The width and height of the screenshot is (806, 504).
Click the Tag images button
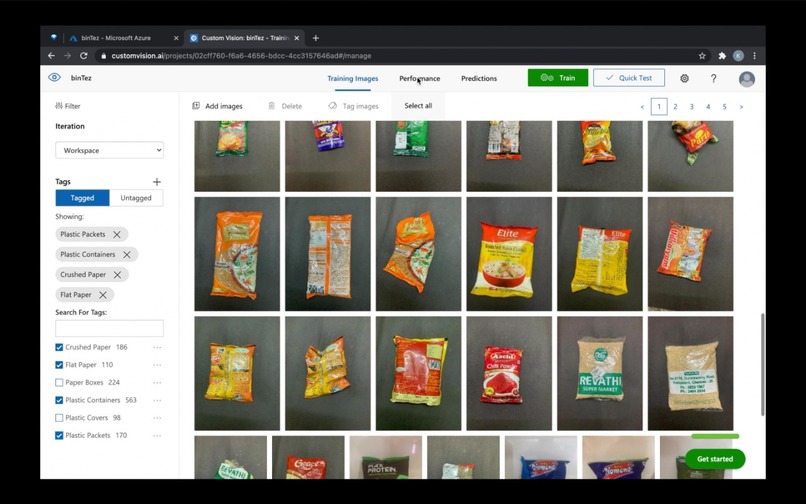(353, 106)
